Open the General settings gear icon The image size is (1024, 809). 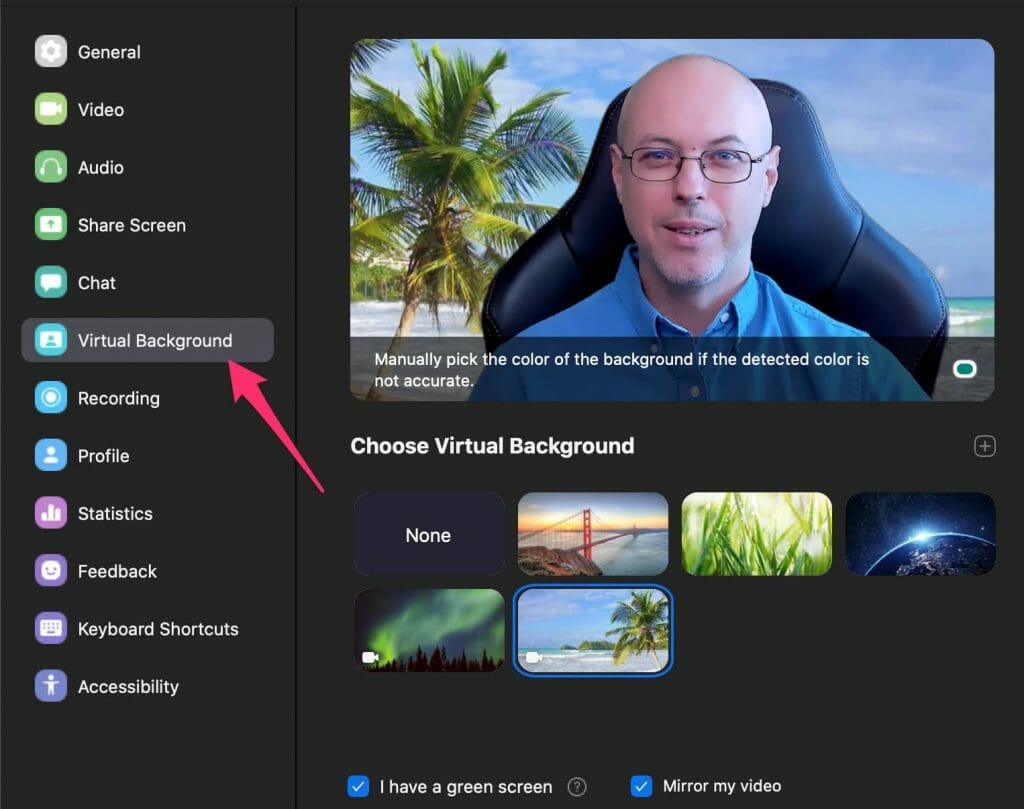(51, 52)
